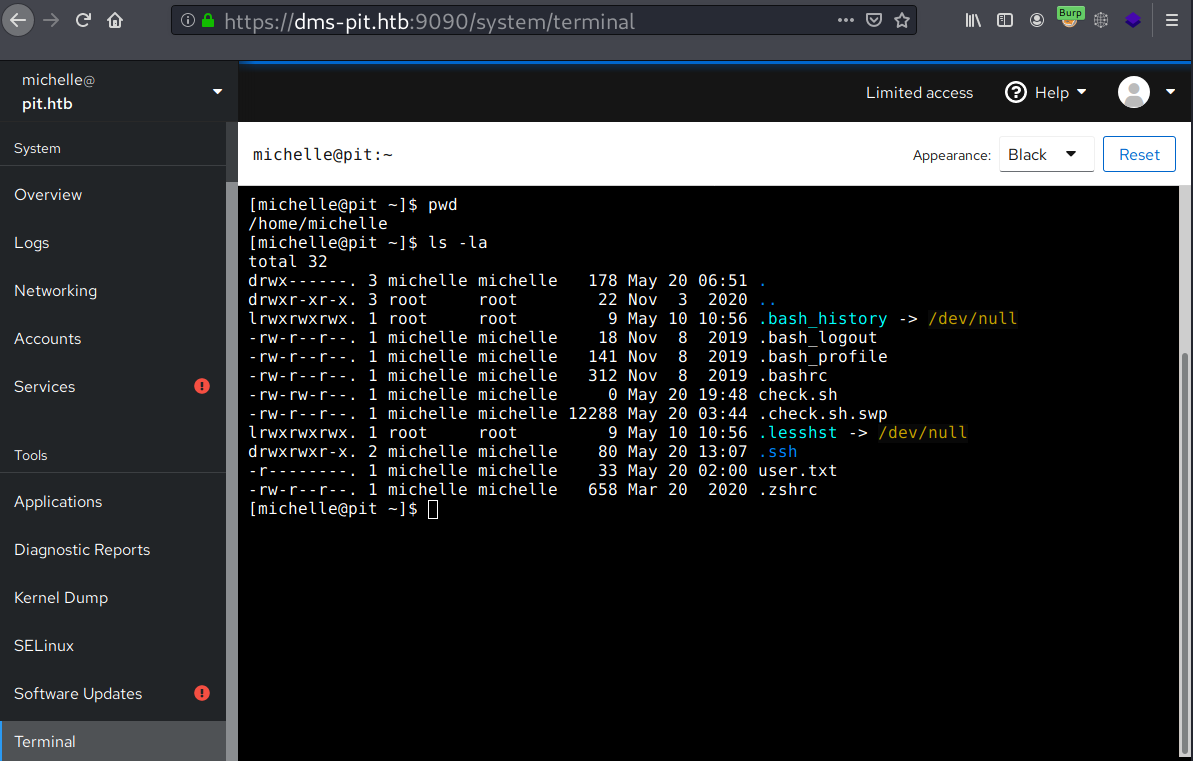
Task: Navigate to Overview in the sidebar
Action: pyautogui.click(x=48, y=195)
